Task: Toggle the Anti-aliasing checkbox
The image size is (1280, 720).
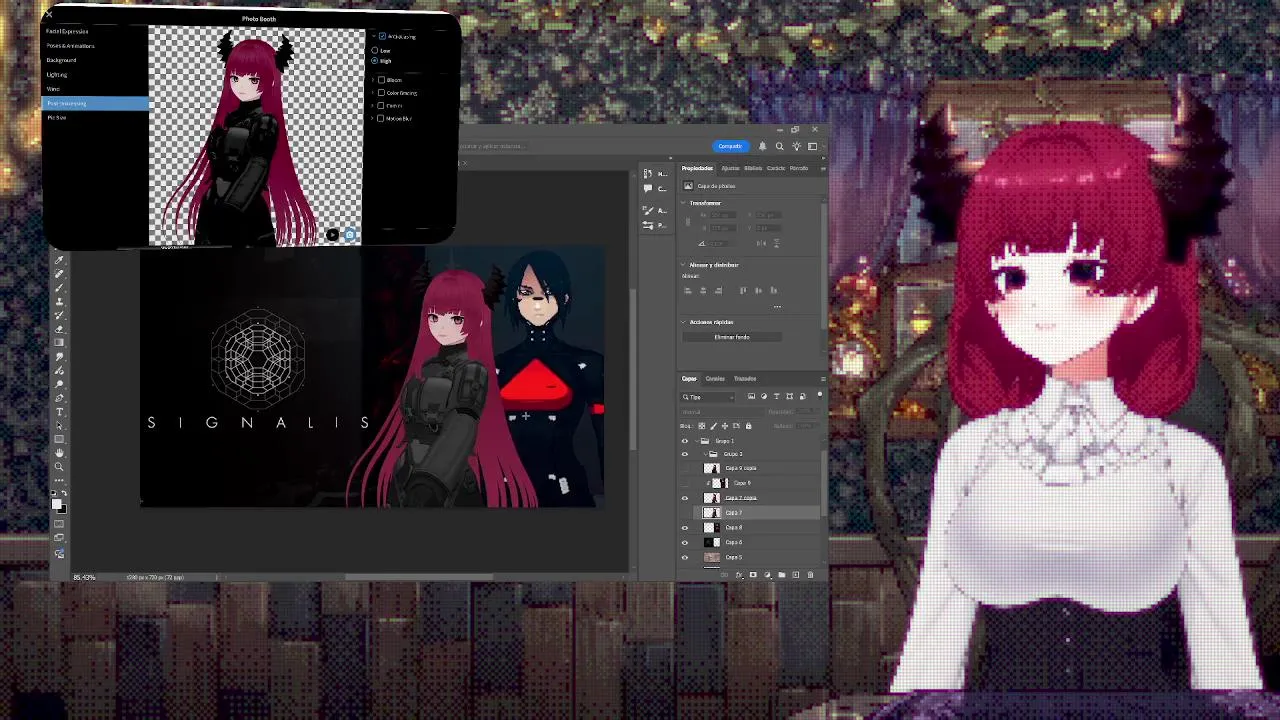Action: pos(382,36)
